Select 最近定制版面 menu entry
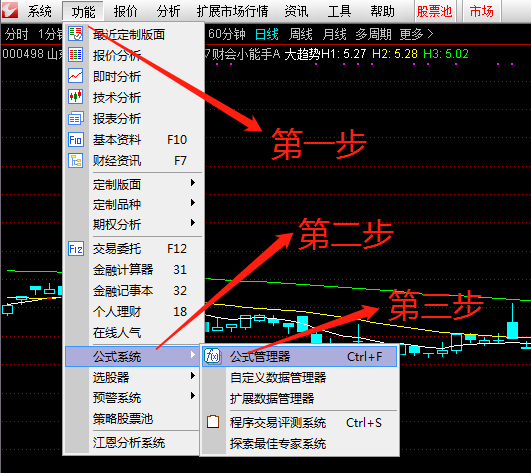The height and width of the screenshot is (473, 531). click(134, 34)
